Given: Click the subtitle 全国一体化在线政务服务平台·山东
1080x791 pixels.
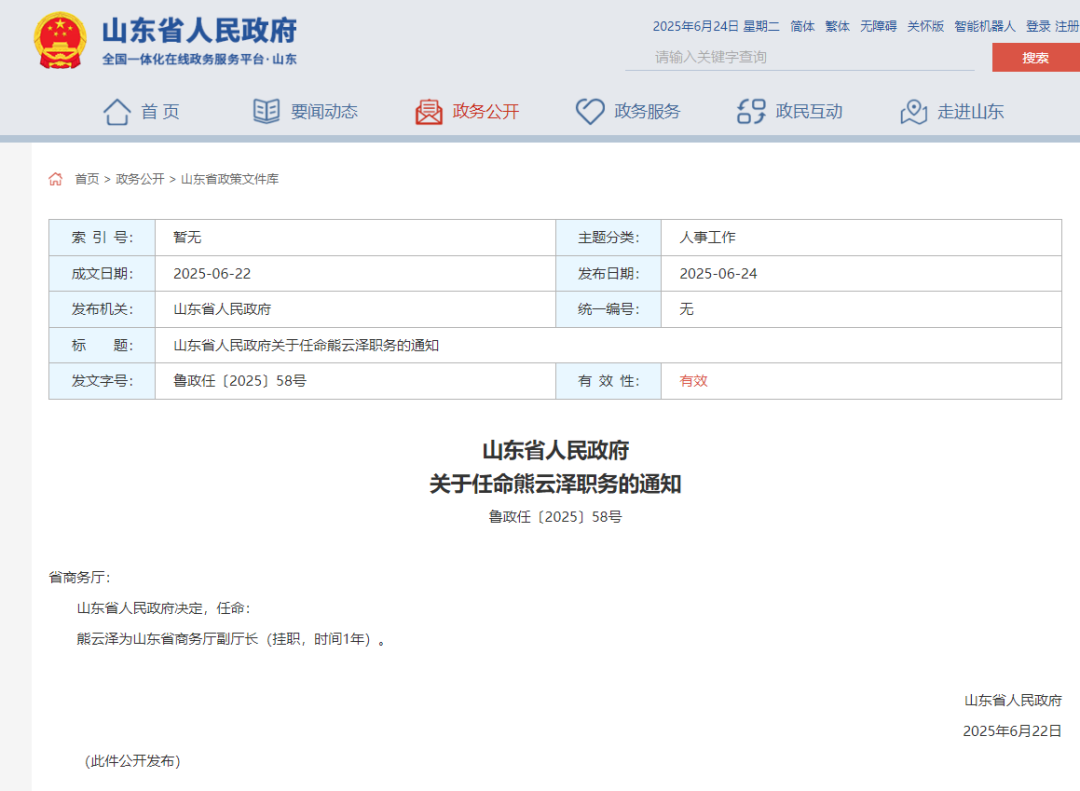Looking at the screenshot, I should [x=200, y=59].
